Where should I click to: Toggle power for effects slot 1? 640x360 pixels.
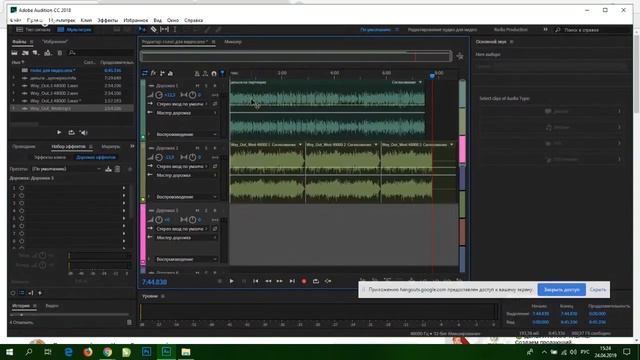click(x=22, y=188)
